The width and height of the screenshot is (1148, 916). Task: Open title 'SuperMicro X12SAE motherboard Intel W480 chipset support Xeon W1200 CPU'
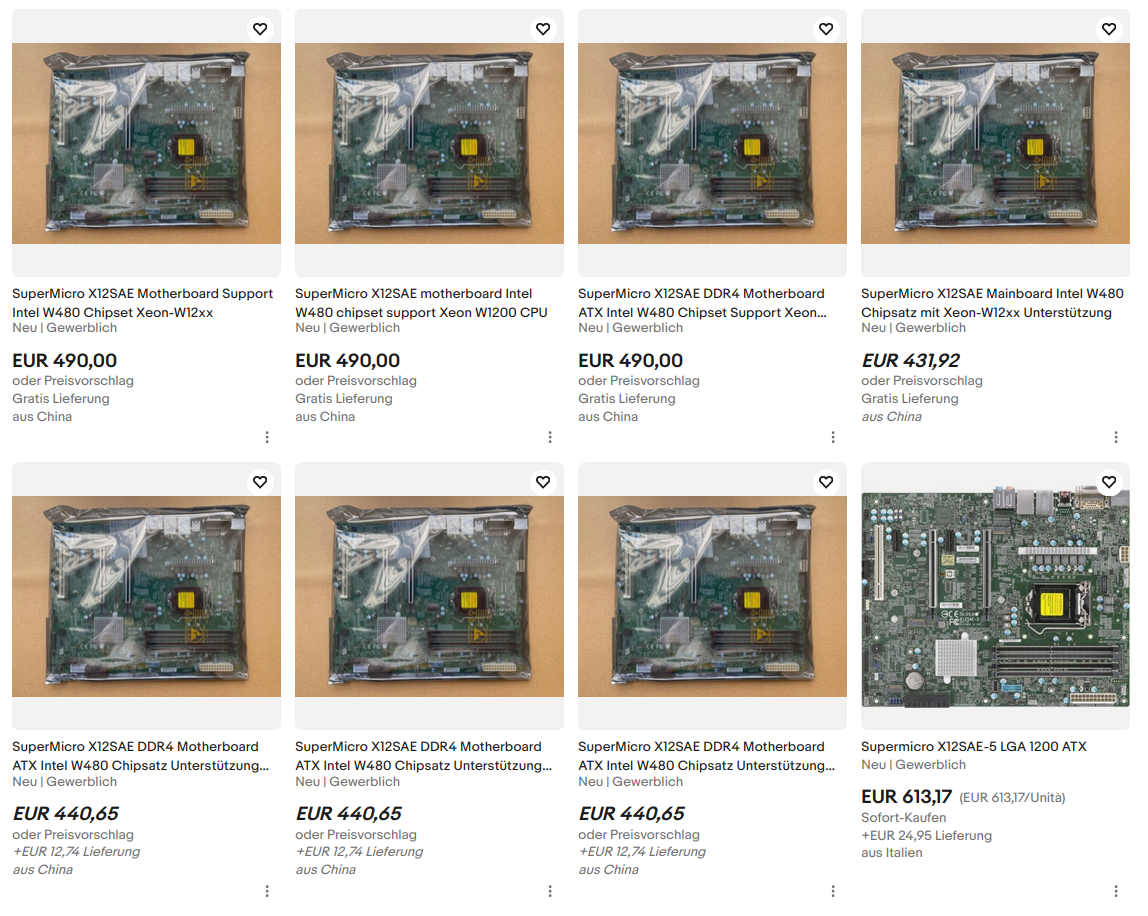(x=422, y=302)
